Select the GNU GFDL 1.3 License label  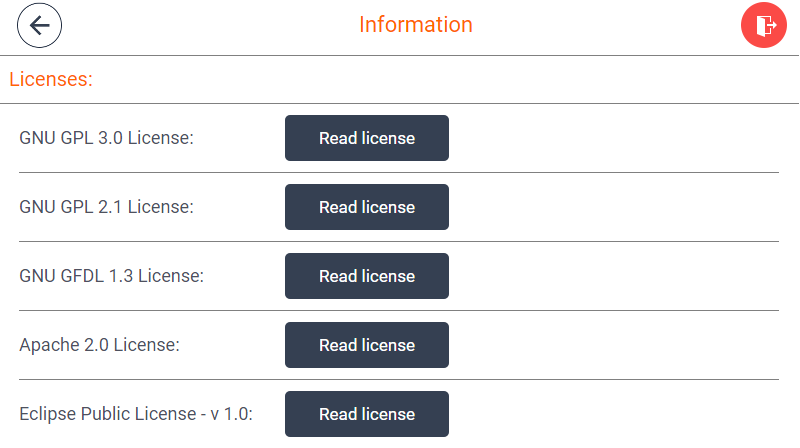[x=112, y=276]
